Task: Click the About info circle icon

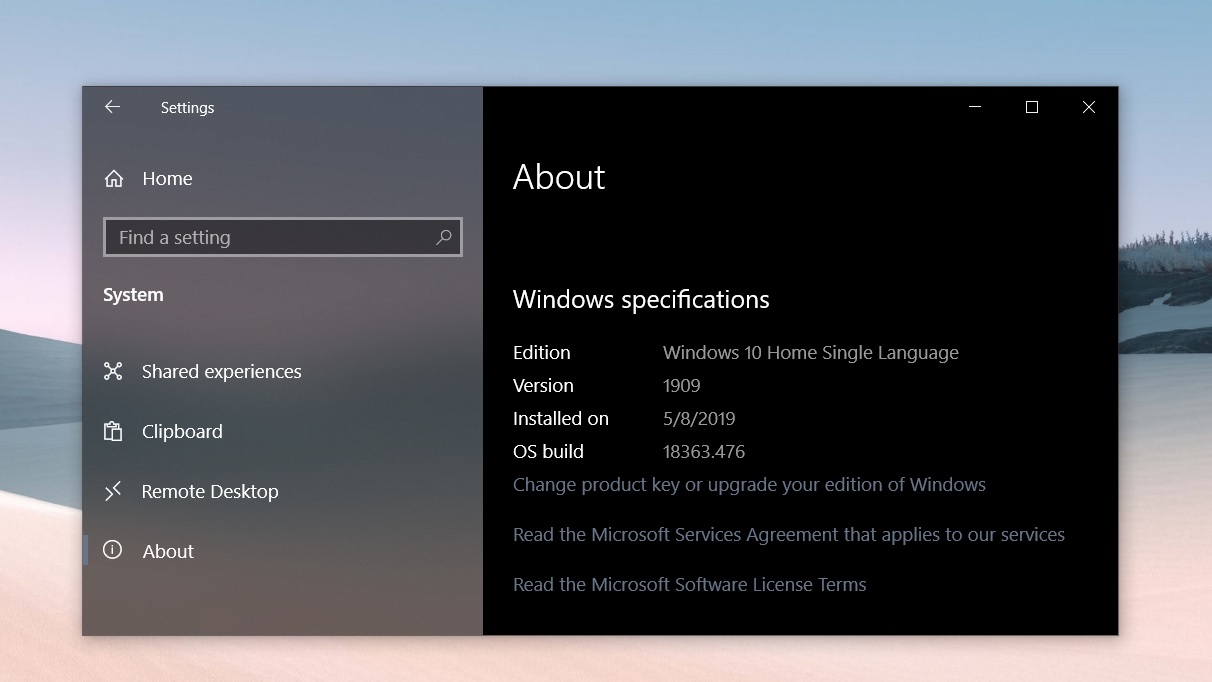Action: pos(113,550)
